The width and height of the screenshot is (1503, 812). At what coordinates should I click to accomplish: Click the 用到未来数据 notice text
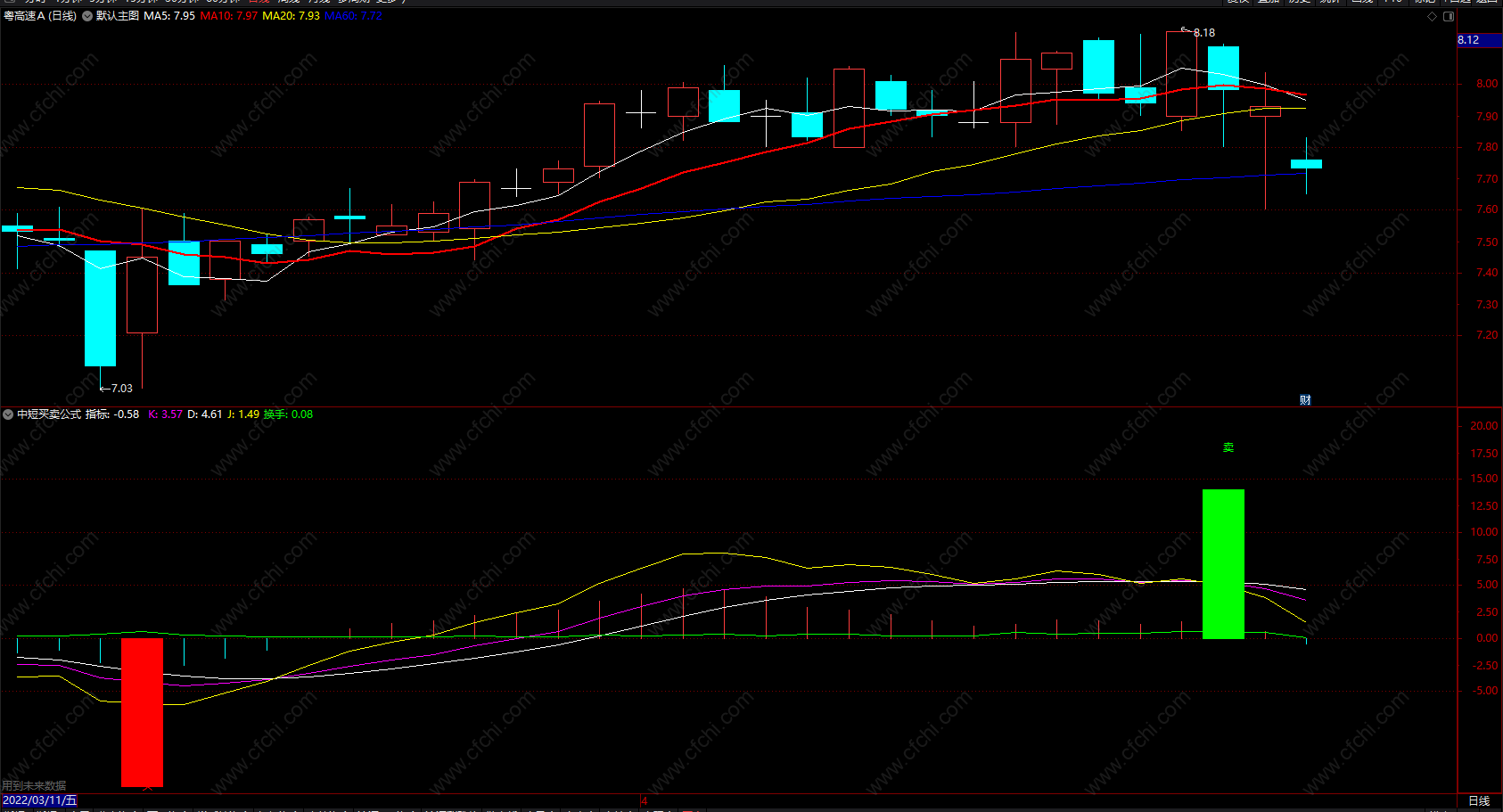tap(34, 785)
